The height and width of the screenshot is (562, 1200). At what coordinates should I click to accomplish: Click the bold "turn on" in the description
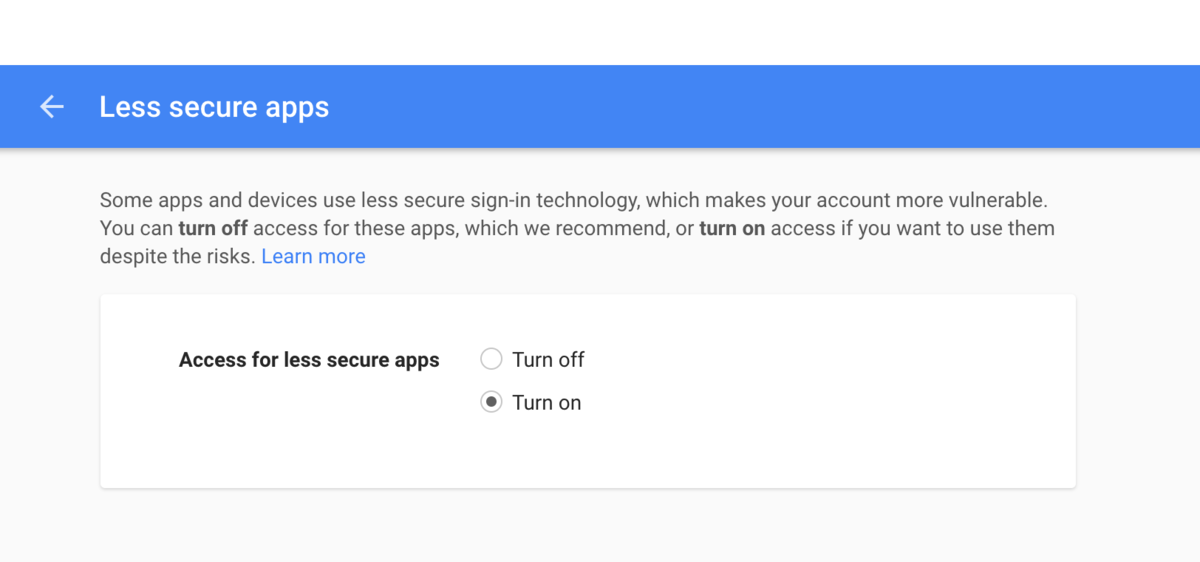coord(732,228)
